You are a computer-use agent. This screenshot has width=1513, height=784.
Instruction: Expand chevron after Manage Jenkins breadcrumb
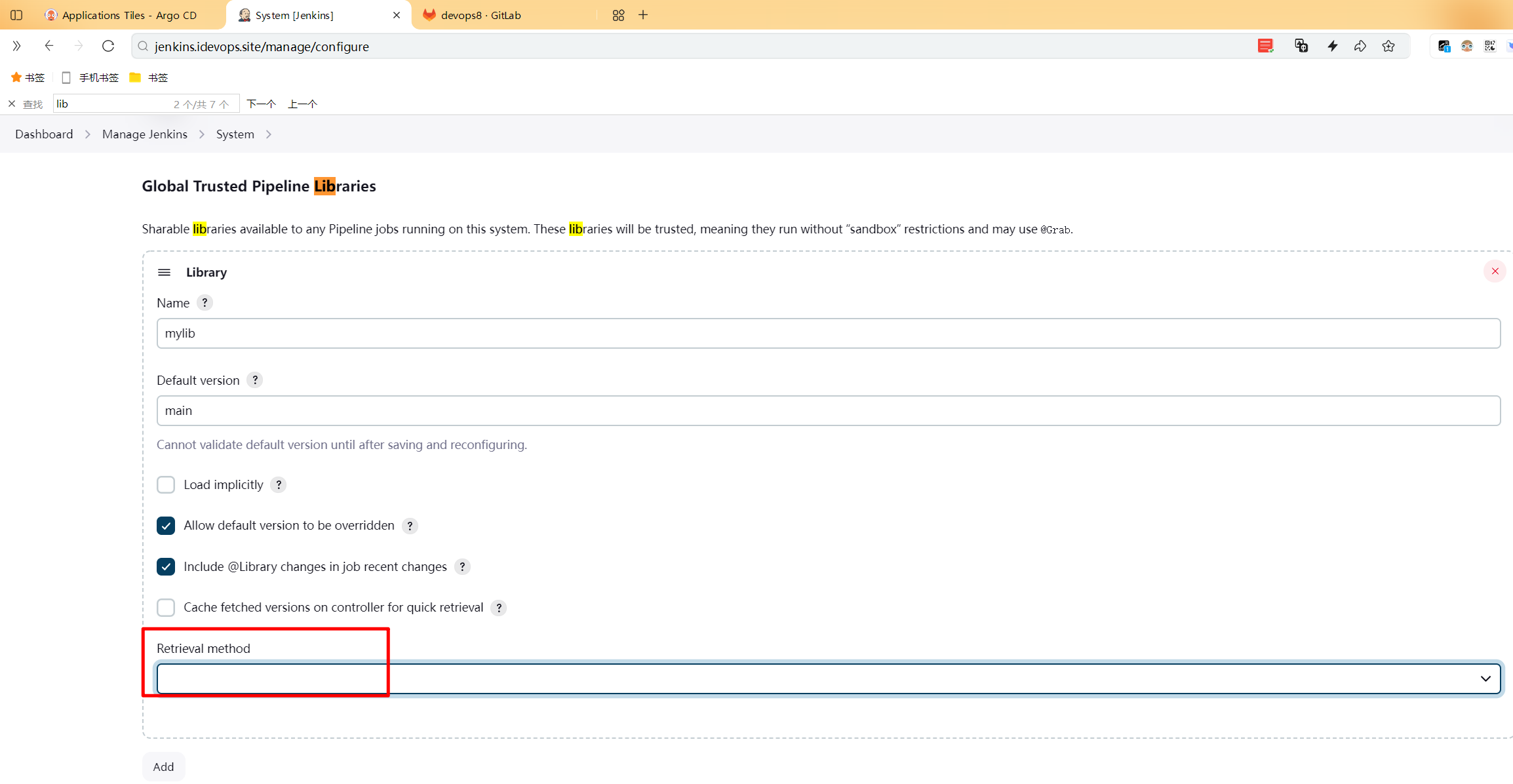(x=202, y=134)
